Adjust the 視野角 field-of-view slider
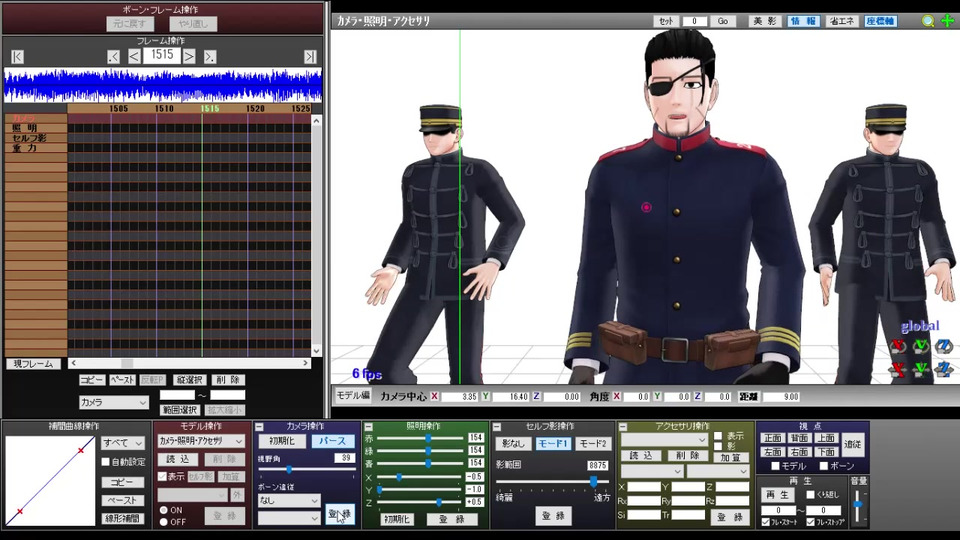The image size is (960, 540). (x=290, y=468)
